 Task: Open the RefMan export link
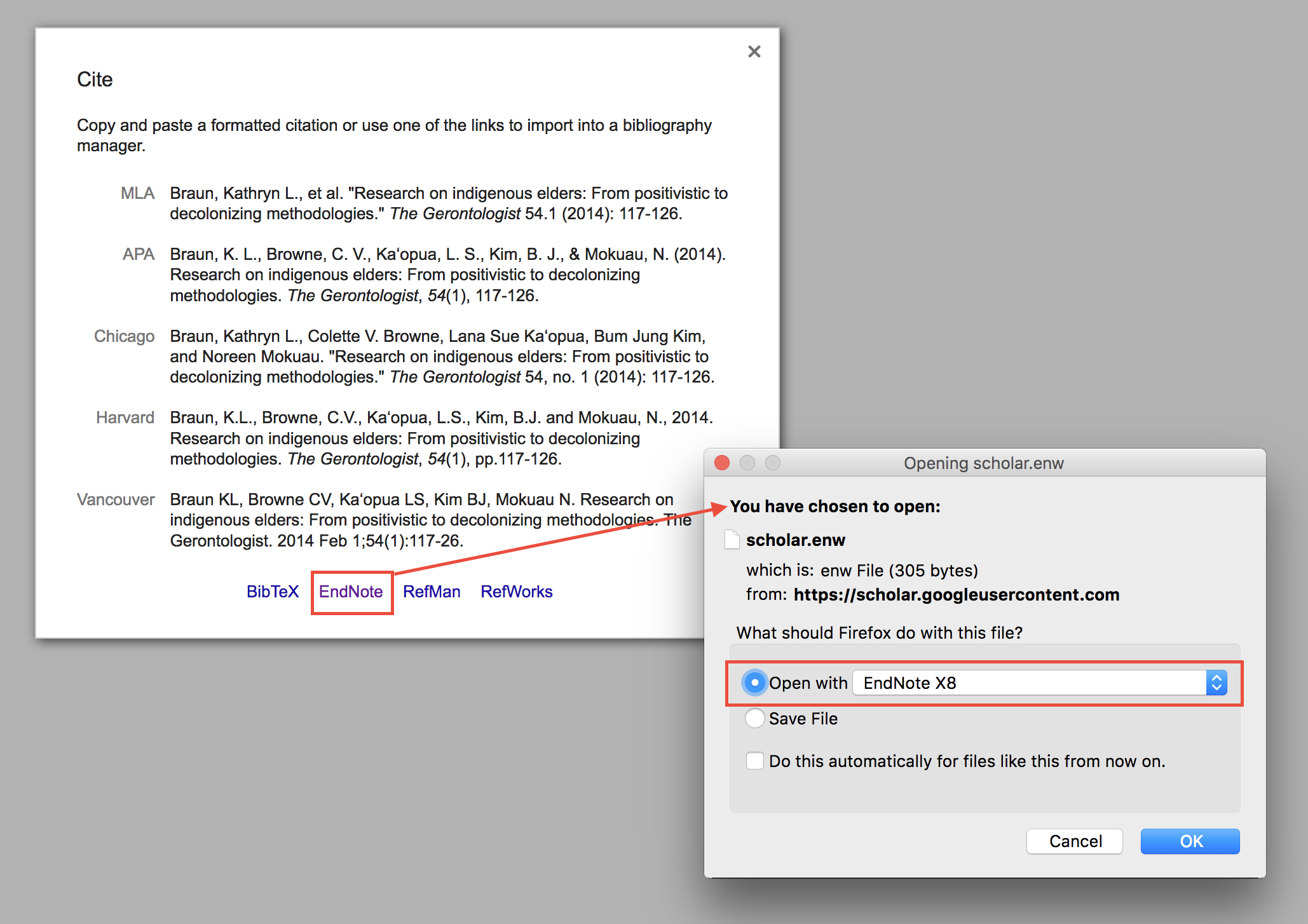[432, 592]
